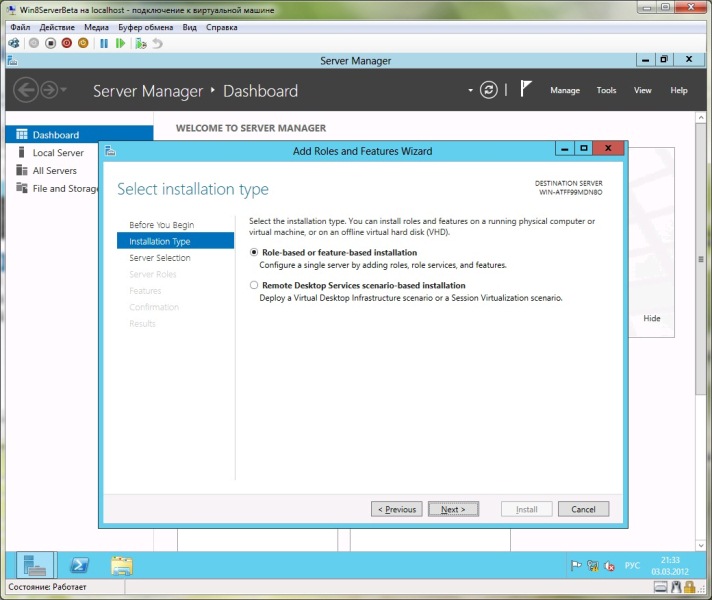The height and width of the screenshot is (600, 712).
Task: Open the Tools menu
Action: point(606,90)
